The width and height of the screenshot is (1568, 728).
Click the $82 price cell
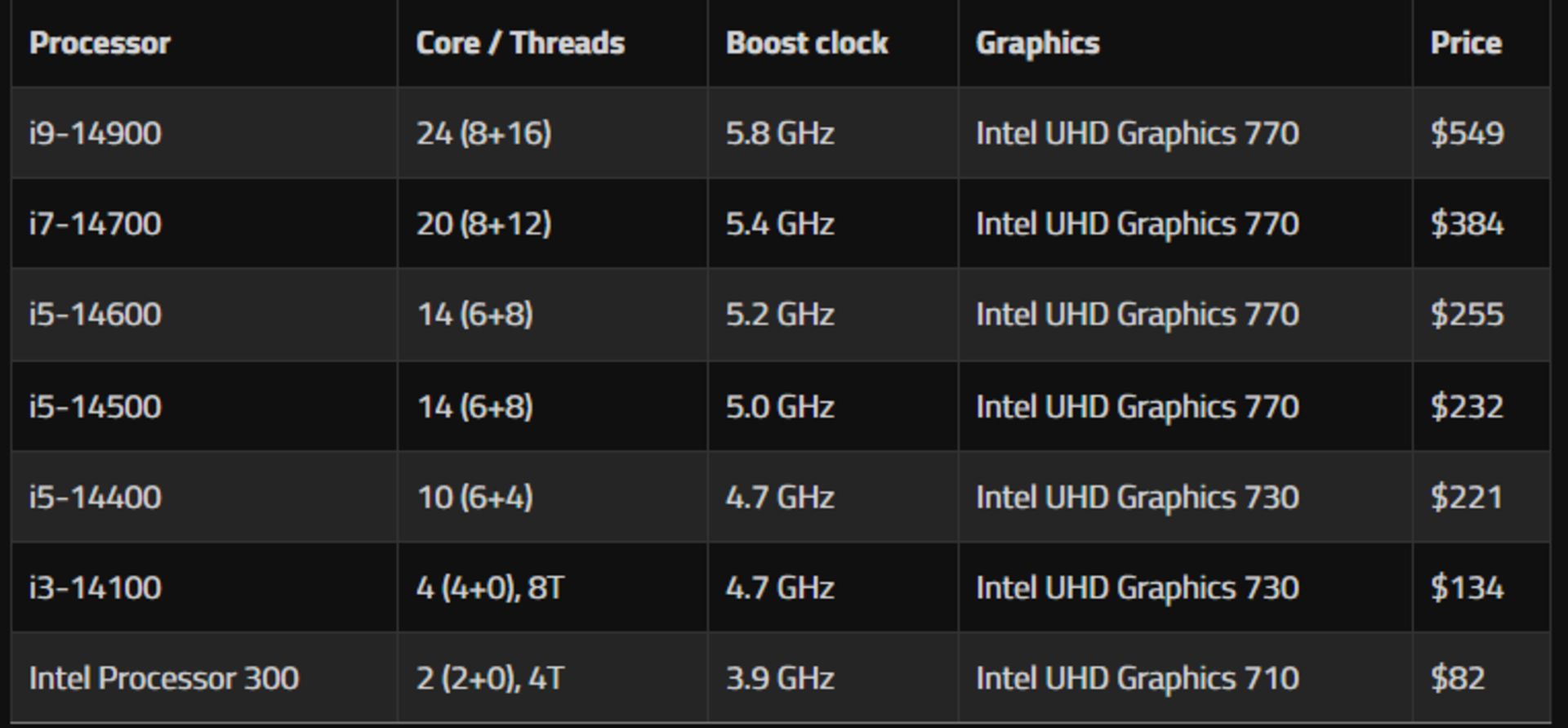click(1481, 677)
